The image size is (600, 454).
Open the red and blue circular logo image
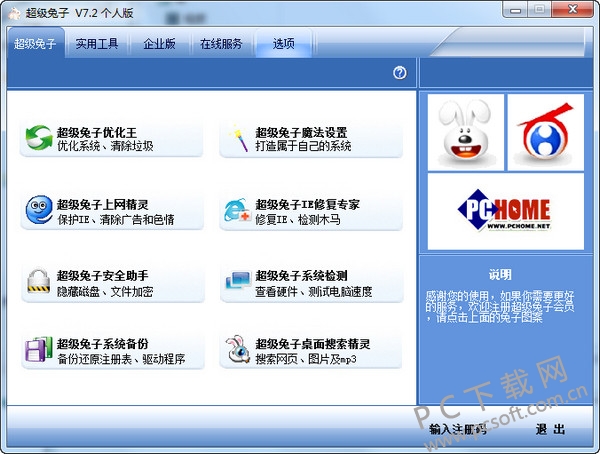(546, 132)
